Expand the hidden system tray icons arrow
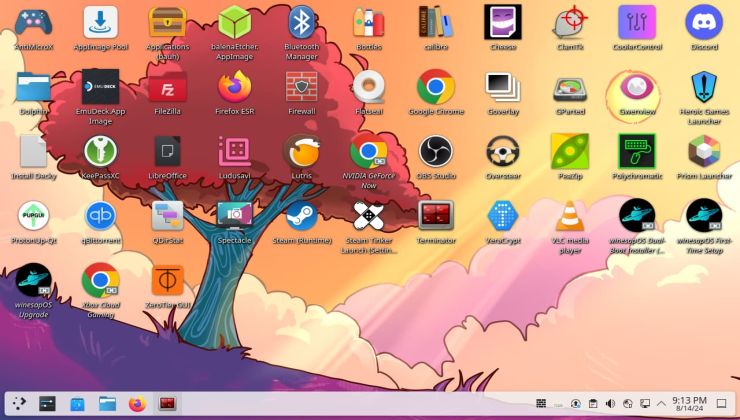Screen dimensions: 740x420 point(661,403)
